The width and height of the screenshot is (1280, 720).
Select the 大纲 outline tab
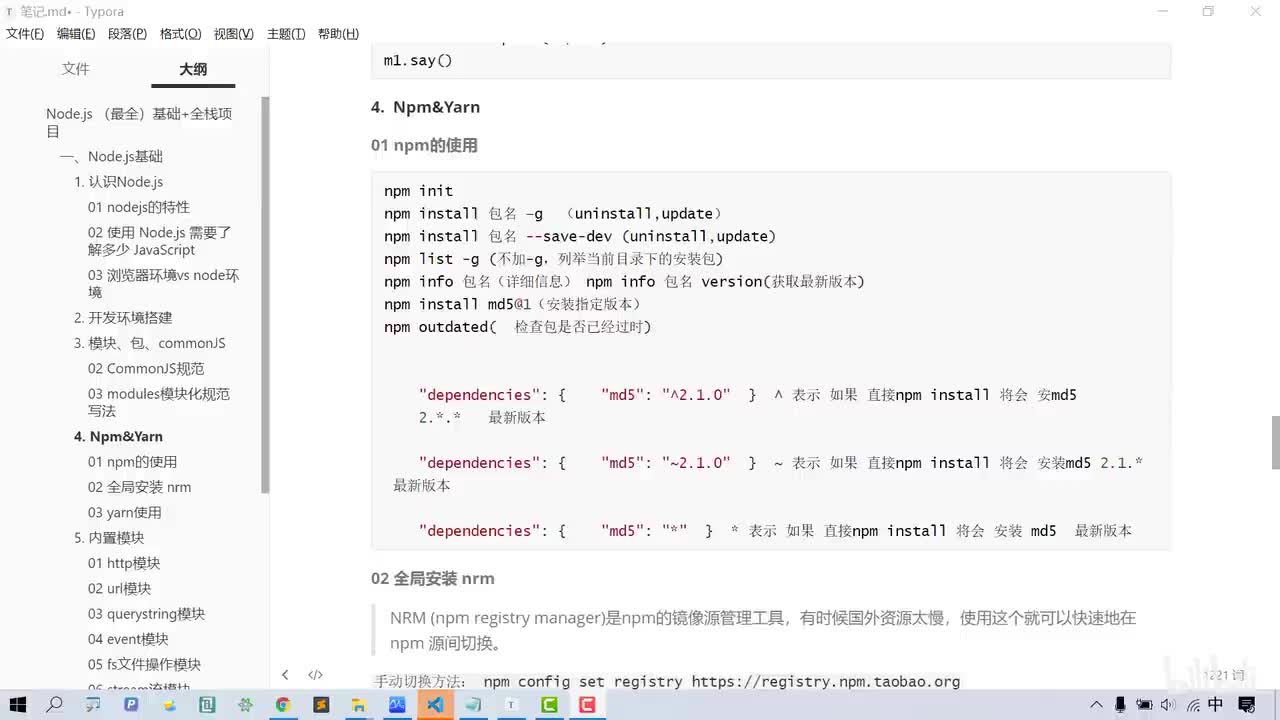coord(193,70)
